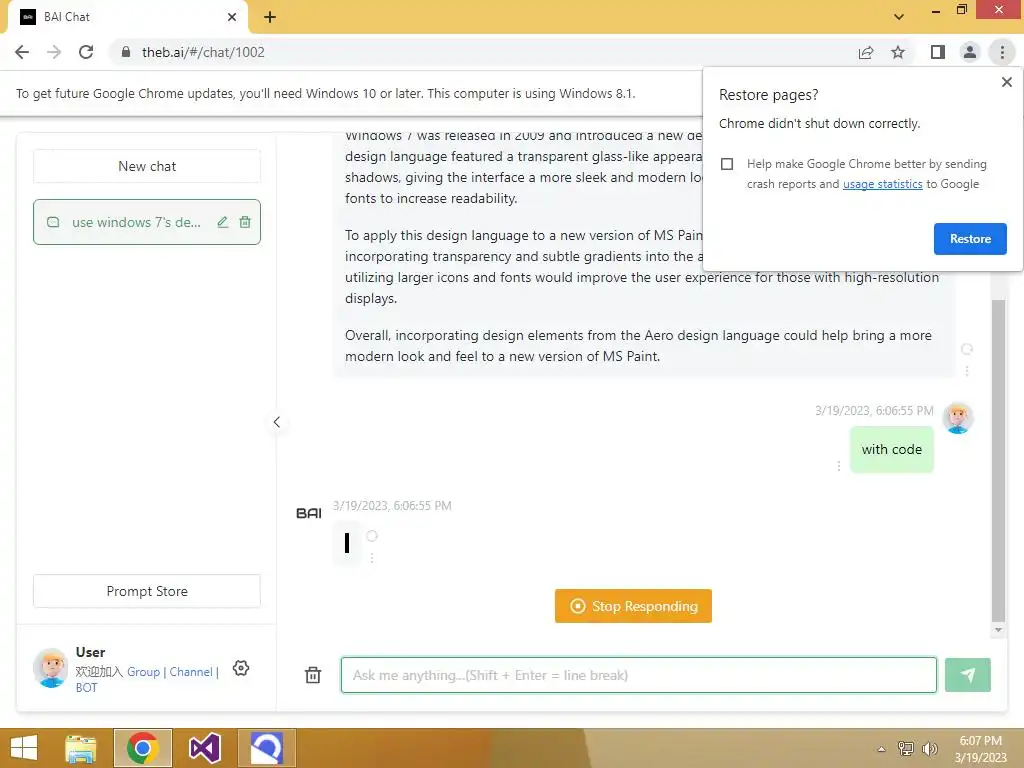This screenshot has height=768, width=1024.
Task: Click the trash icon on chat entry
Action: tap(245, 222)
